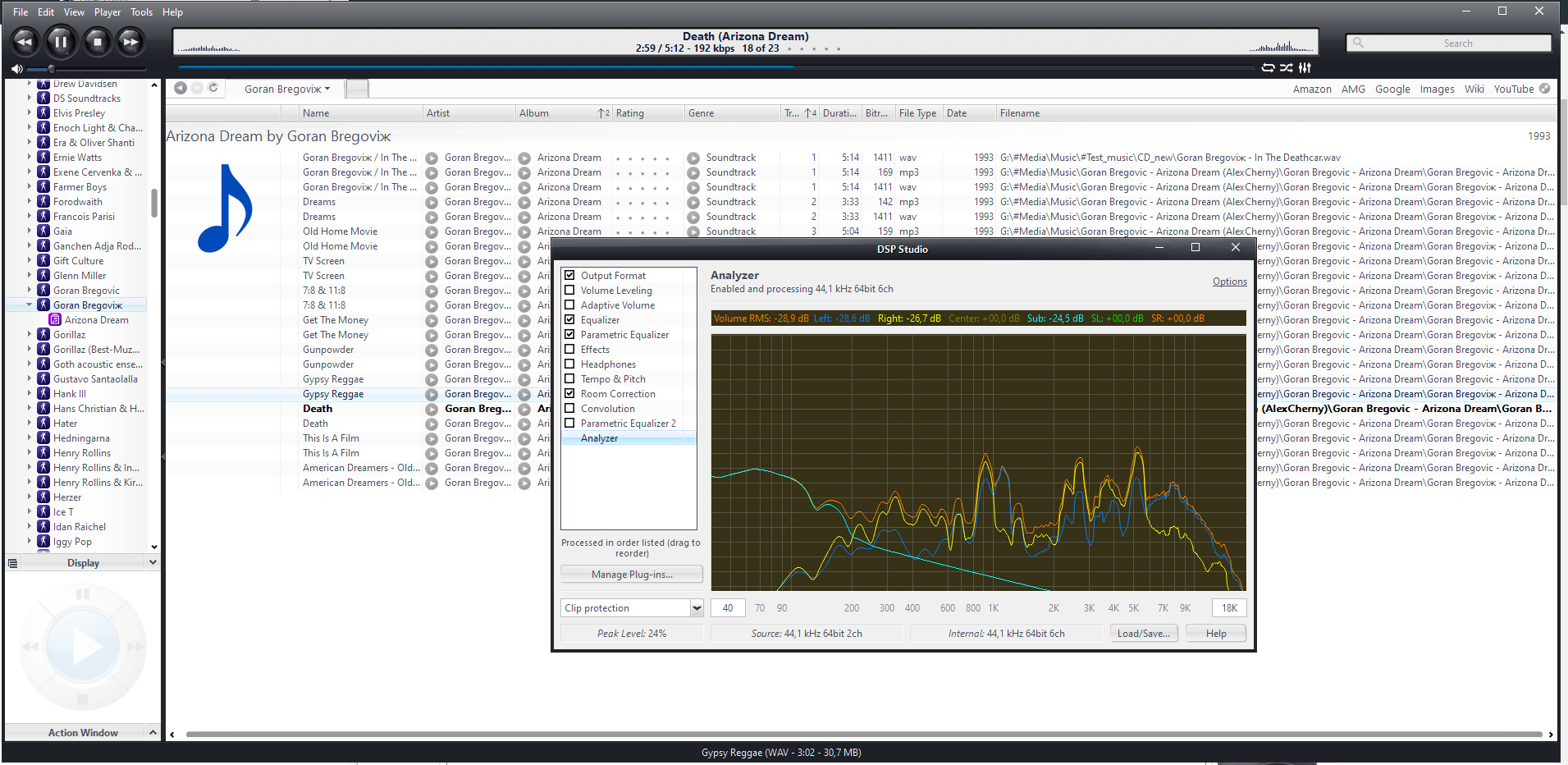Click the magnifier icon in search box

pyautogui.click(x=1358, y=43)
